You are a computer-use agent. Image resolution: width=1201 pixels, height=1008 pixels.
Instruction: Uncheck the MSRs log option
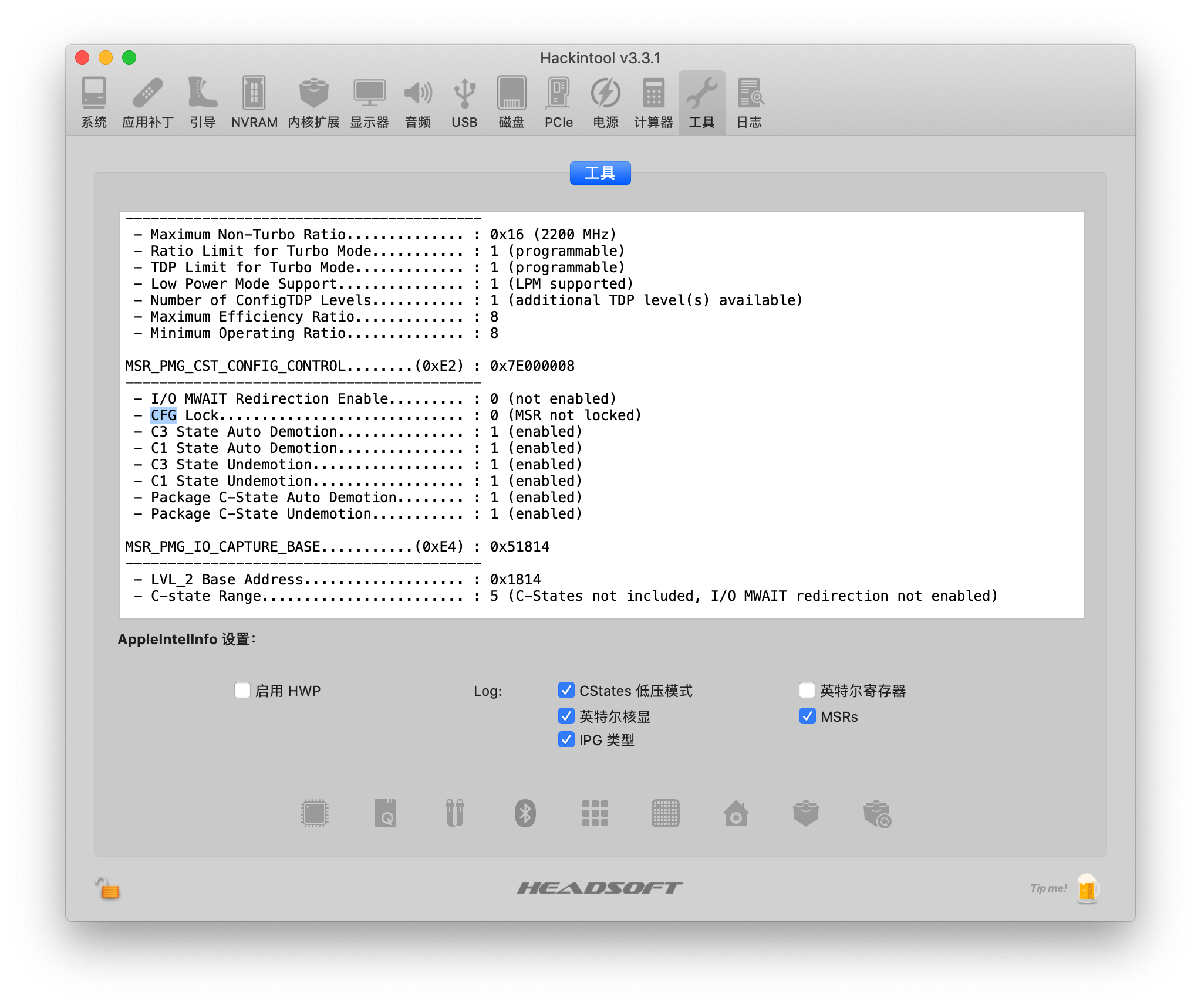tap(808, 716)
